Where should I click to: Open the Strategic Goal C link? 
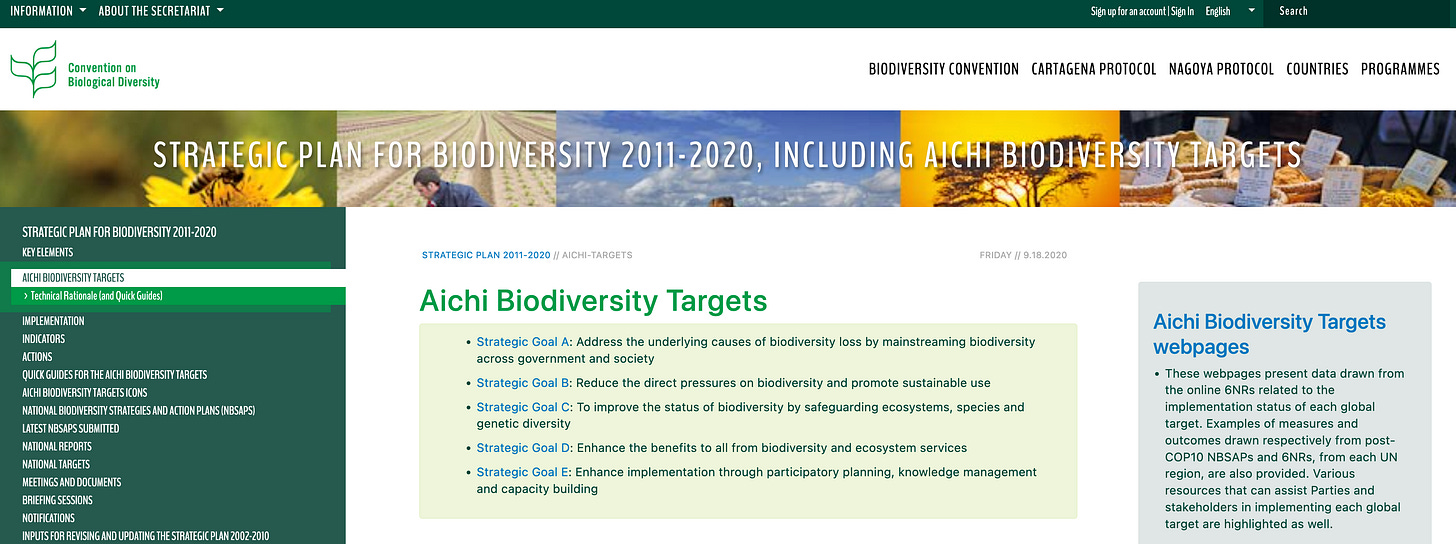point(523,407)
